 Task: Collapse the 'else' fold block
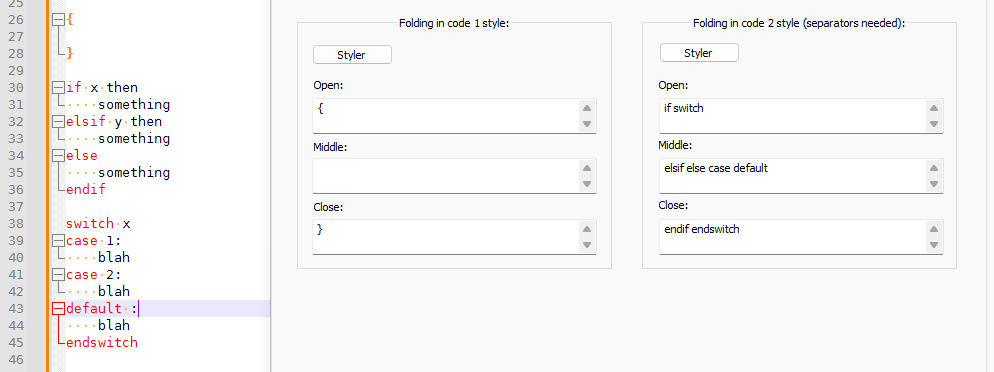point(59,155)
